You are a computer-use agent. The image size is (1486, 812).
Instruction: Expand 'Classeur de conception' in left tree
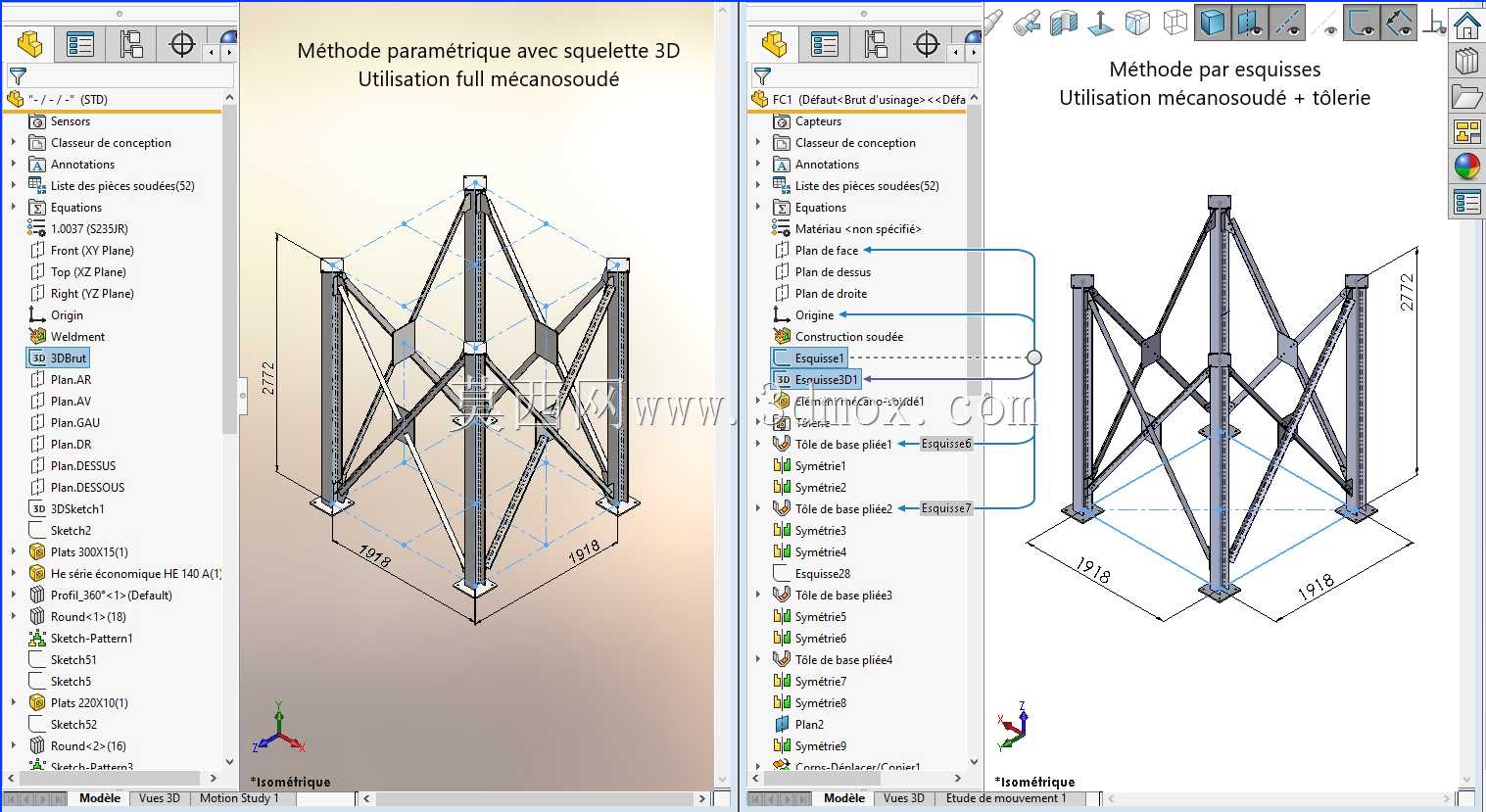coord(14,143)
